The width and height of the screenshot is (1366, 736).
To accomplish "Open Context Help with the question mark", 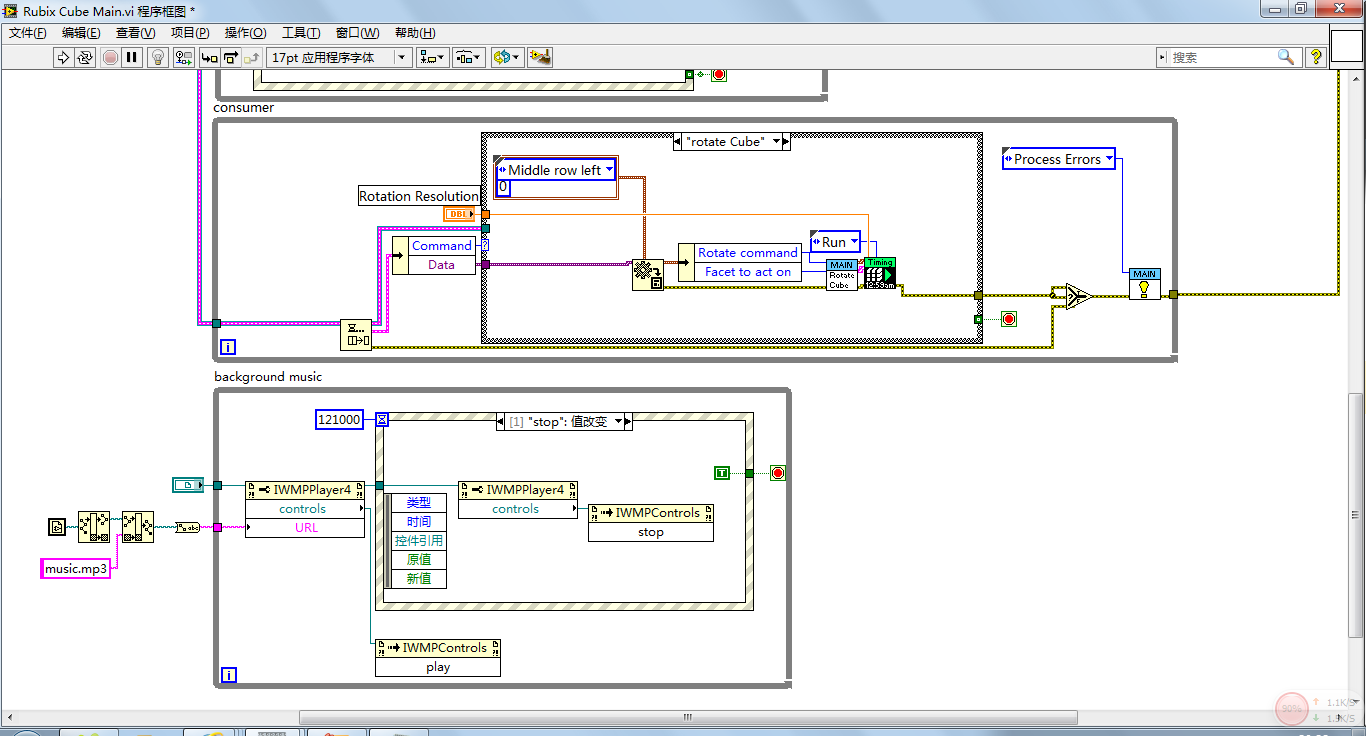I will [1316, 57].
